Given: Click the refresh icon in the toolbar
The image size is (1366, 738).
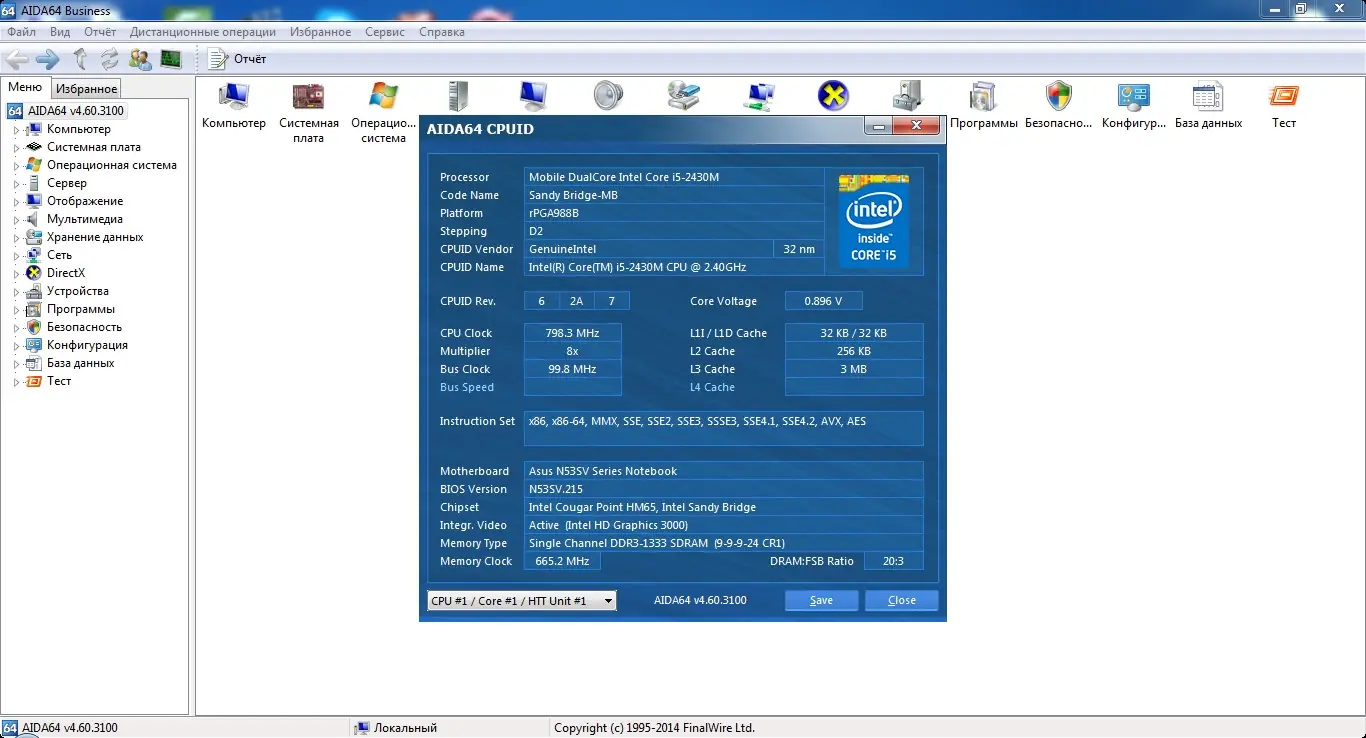Looking at the screenshot, I should click(108, 58).
